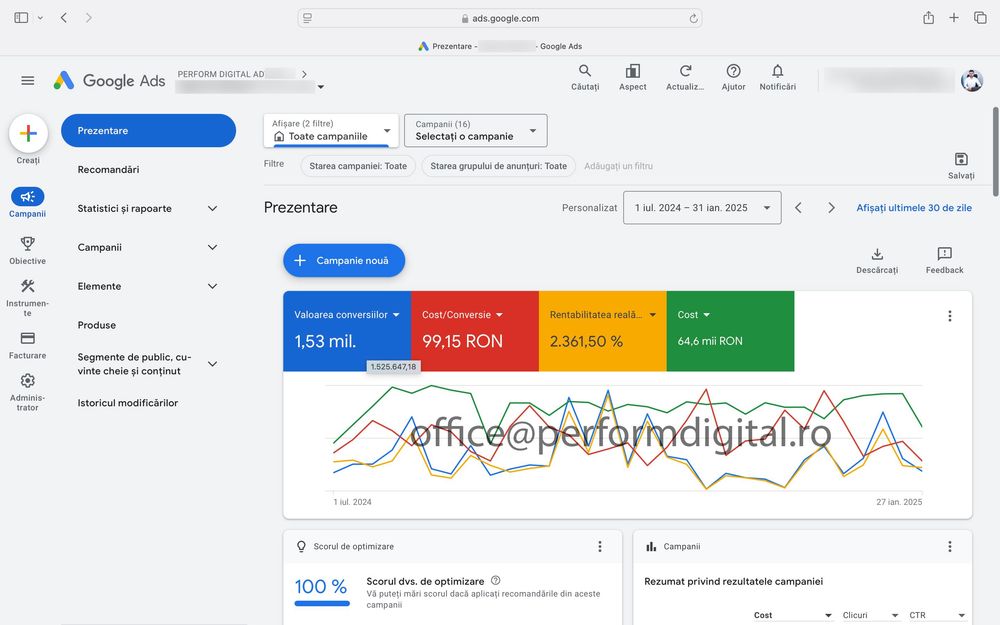Open the Feedback icon

945,261
